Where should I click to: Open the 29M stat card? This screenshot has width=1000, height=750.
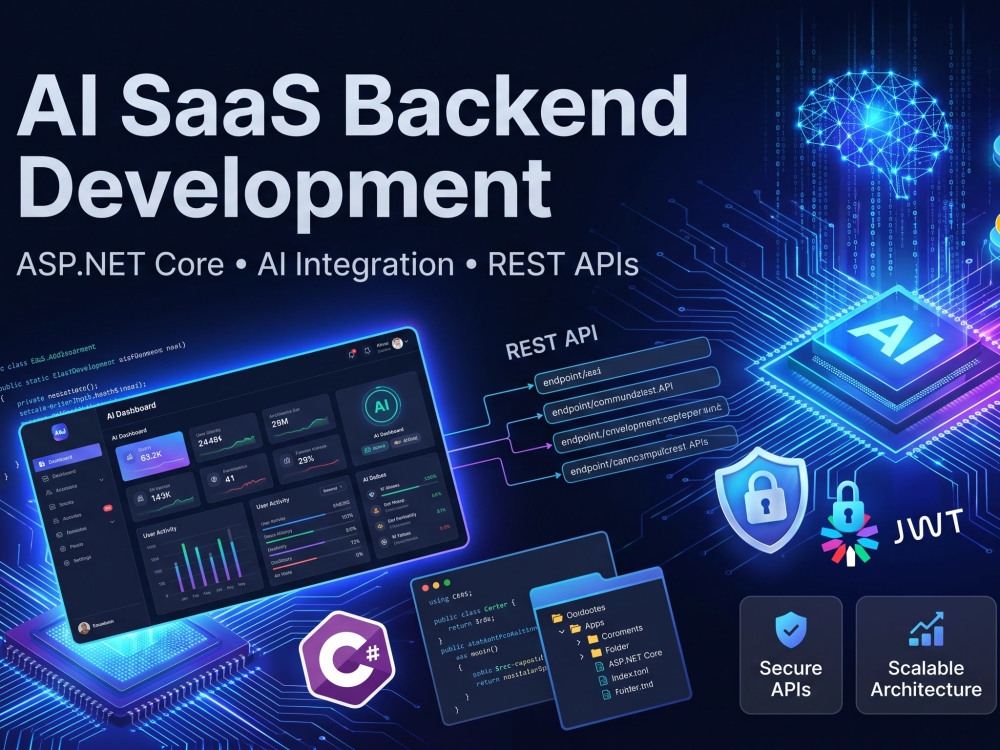[300, 418]
